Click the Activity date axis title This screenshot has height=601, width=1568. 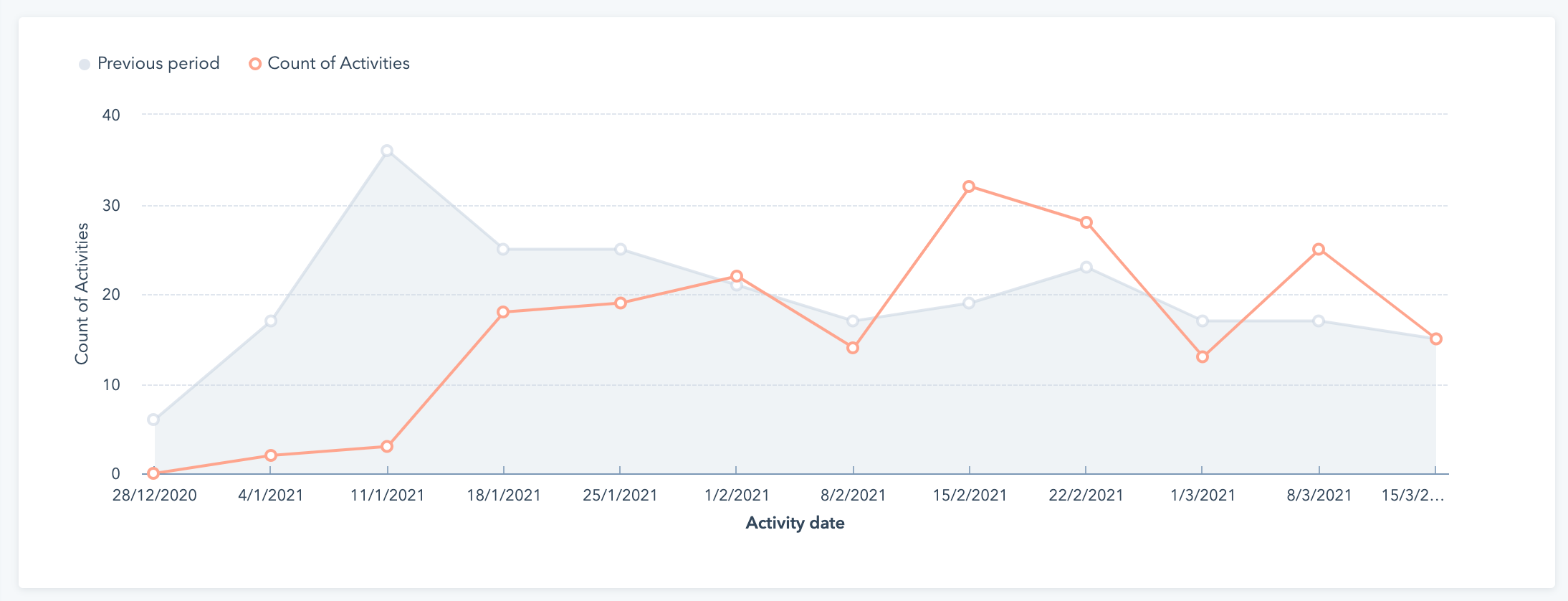tap(795, 523)
